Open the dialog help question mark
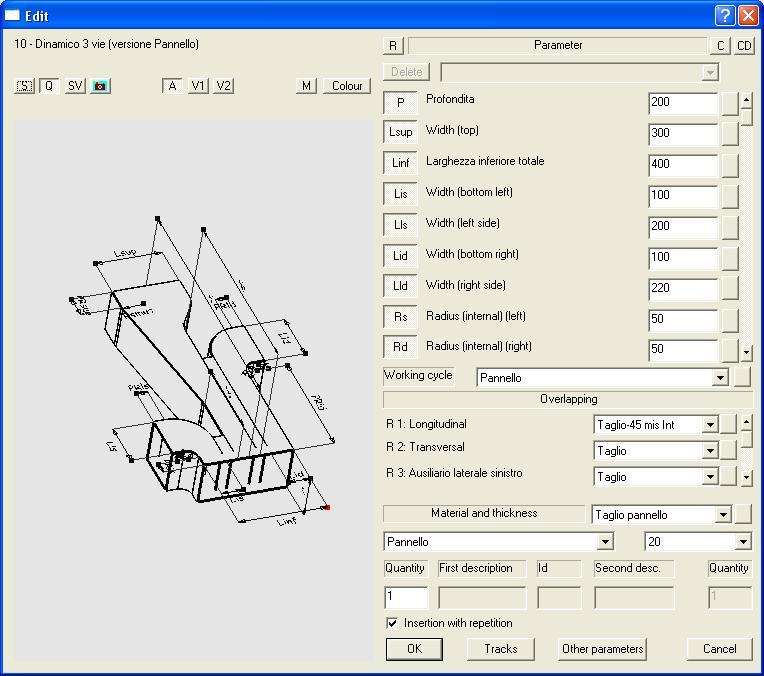This screenshot has height=676, width=764. [x=726, y=16]
